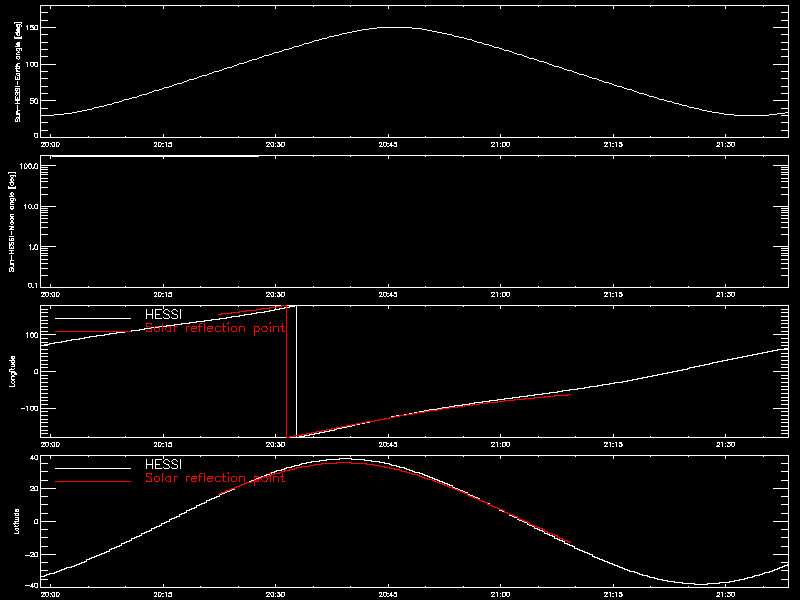Click the 20 tick label on Latitude plot

(34, 489)
